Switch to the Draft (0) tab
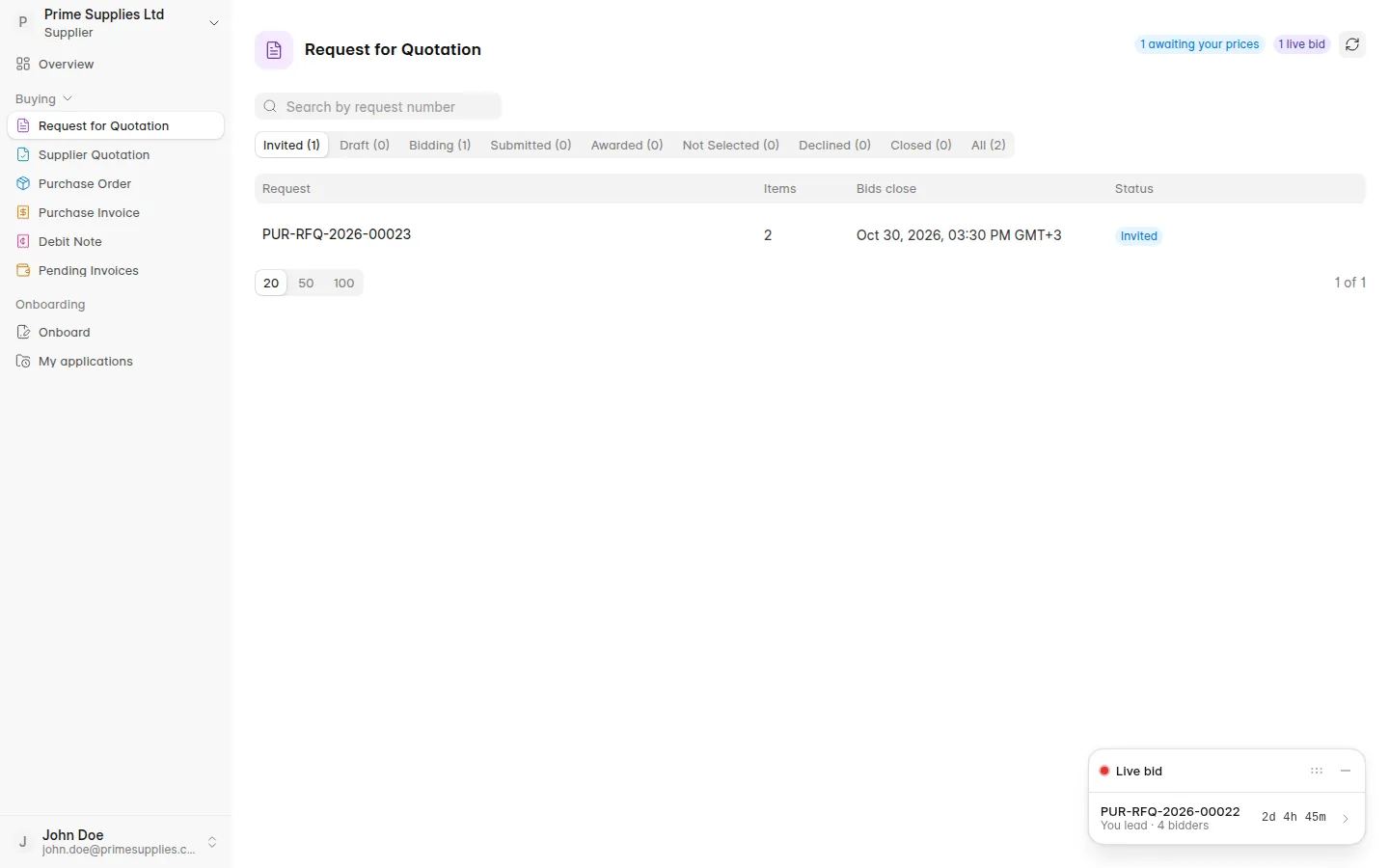The width and height of the screenshot is (1389, 868). pyautogui.click(x=365, y=145)
